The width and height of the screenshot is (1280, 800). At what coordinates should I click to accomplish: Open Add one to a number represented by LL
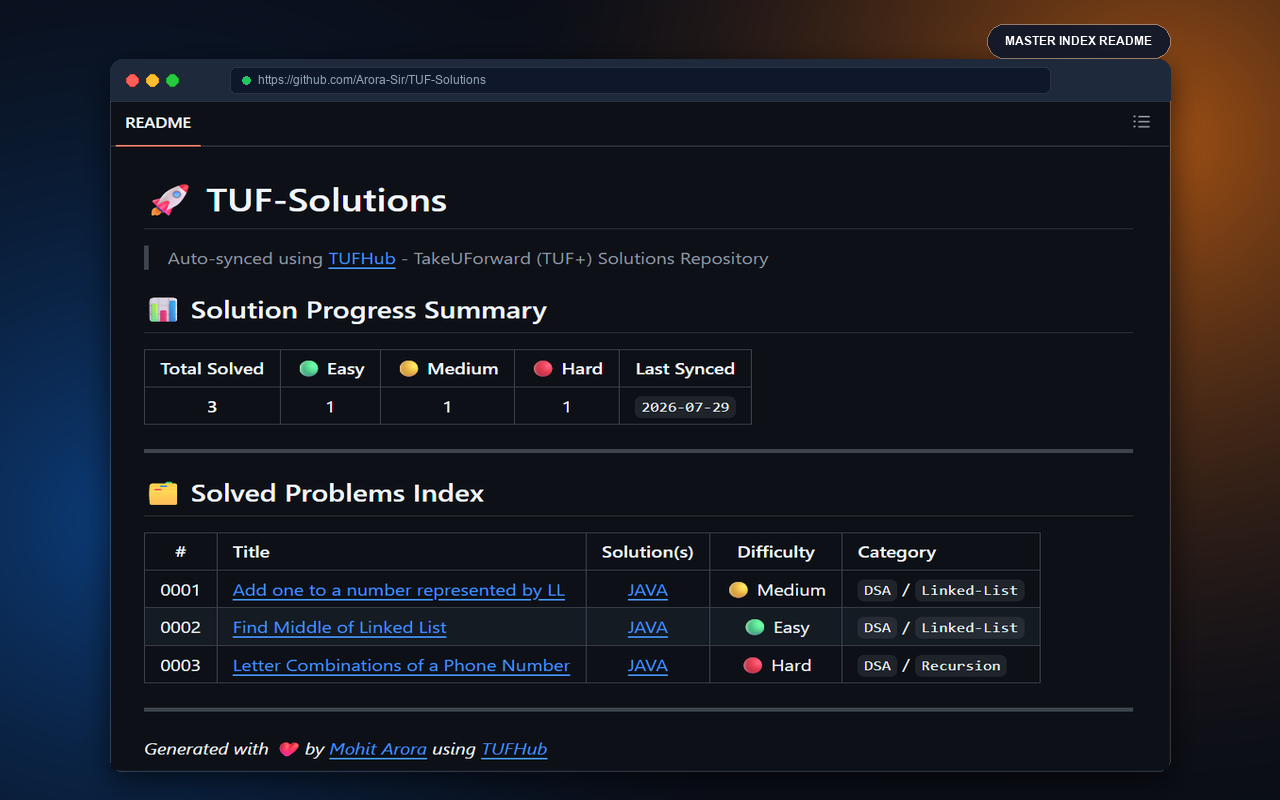[x=399, y=590]
